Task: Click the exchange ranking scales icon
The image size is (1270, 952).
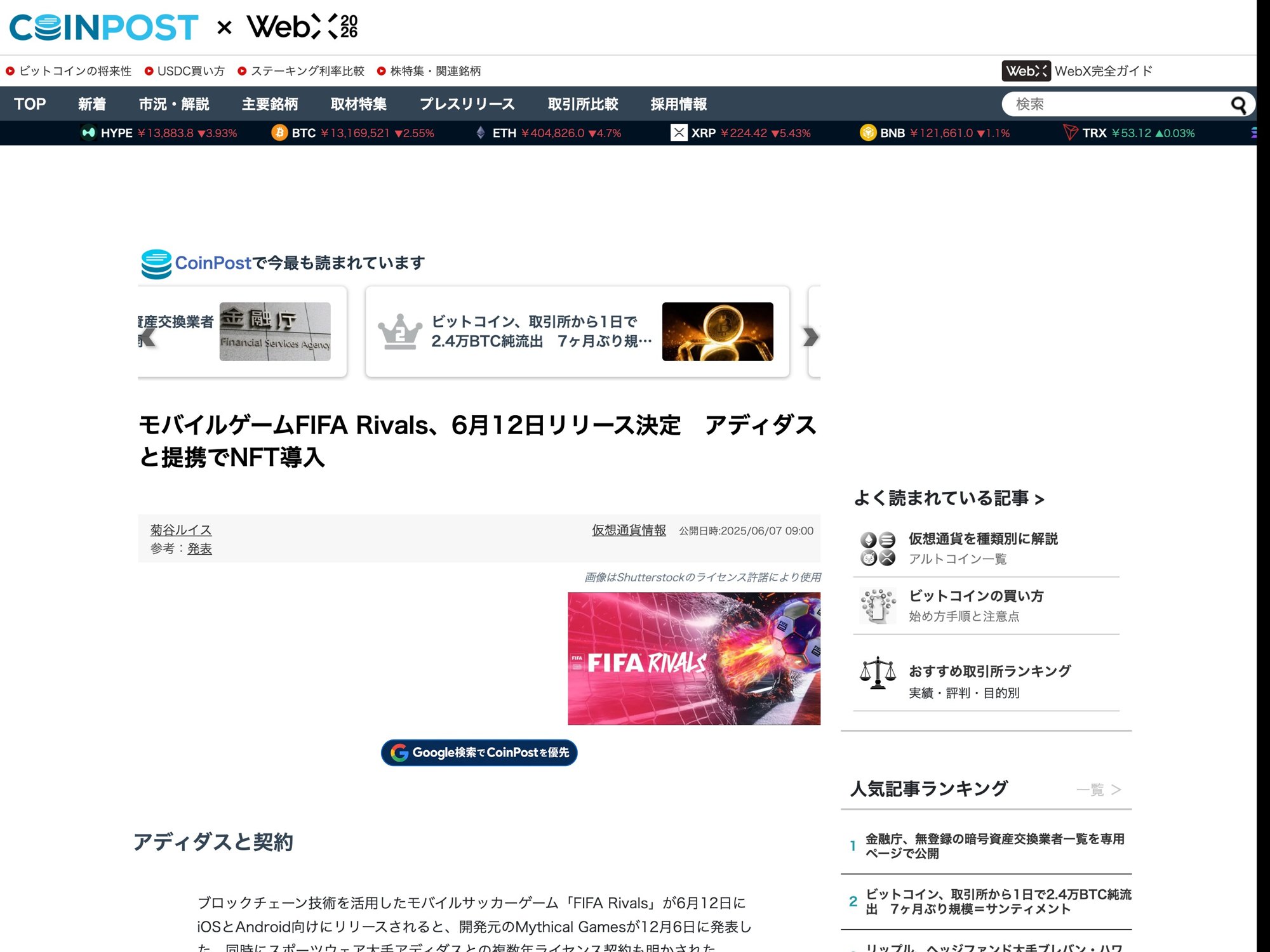Action: tap(878, 673)
